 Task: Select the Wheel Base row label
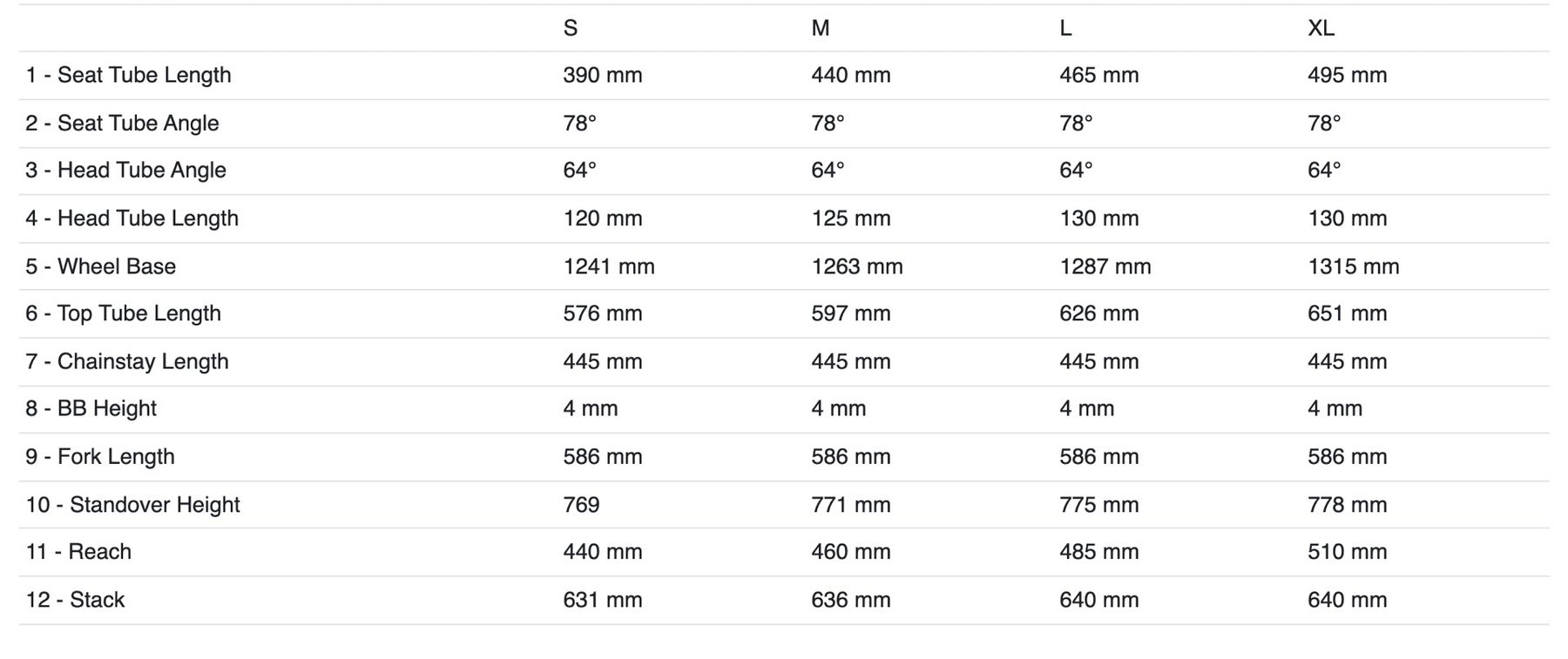(100, 266)
